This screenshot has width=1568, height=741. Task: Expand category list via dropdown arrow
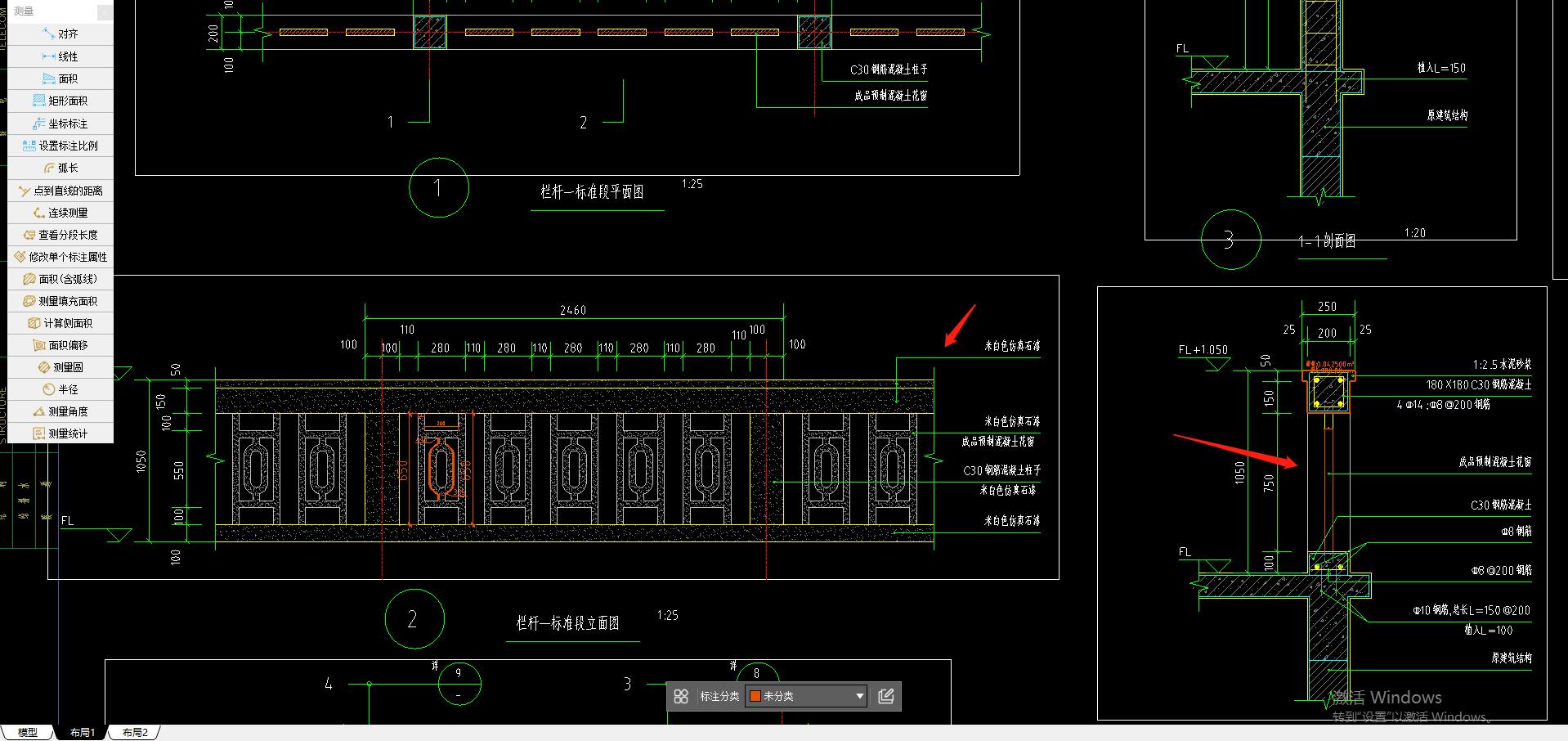(x=859, y=696)
